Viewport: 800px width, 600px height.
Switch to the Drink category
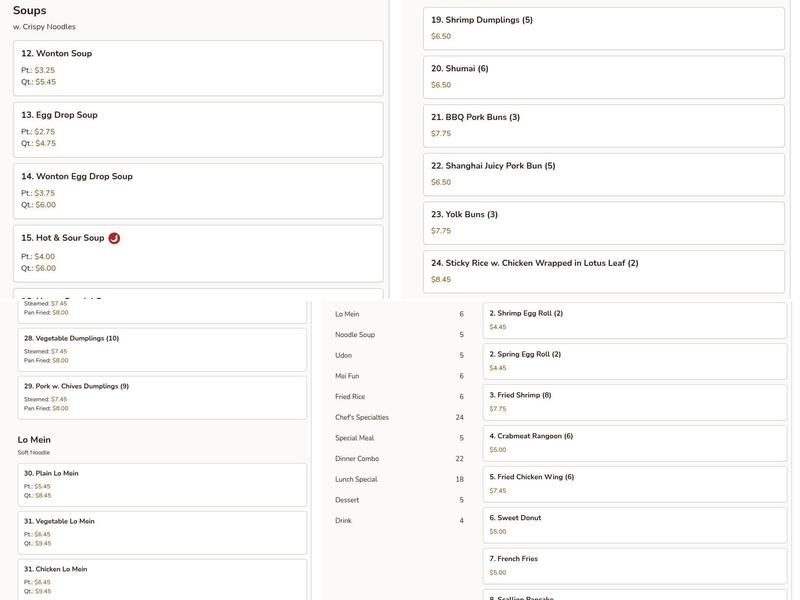[343, 521]
